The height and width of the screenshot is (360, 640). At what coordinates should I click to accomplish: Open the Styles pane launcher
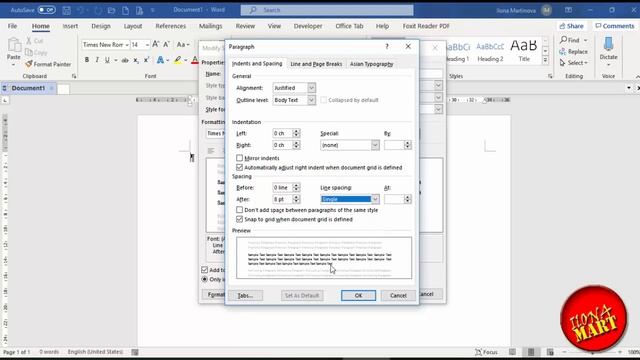click(550, 76)
